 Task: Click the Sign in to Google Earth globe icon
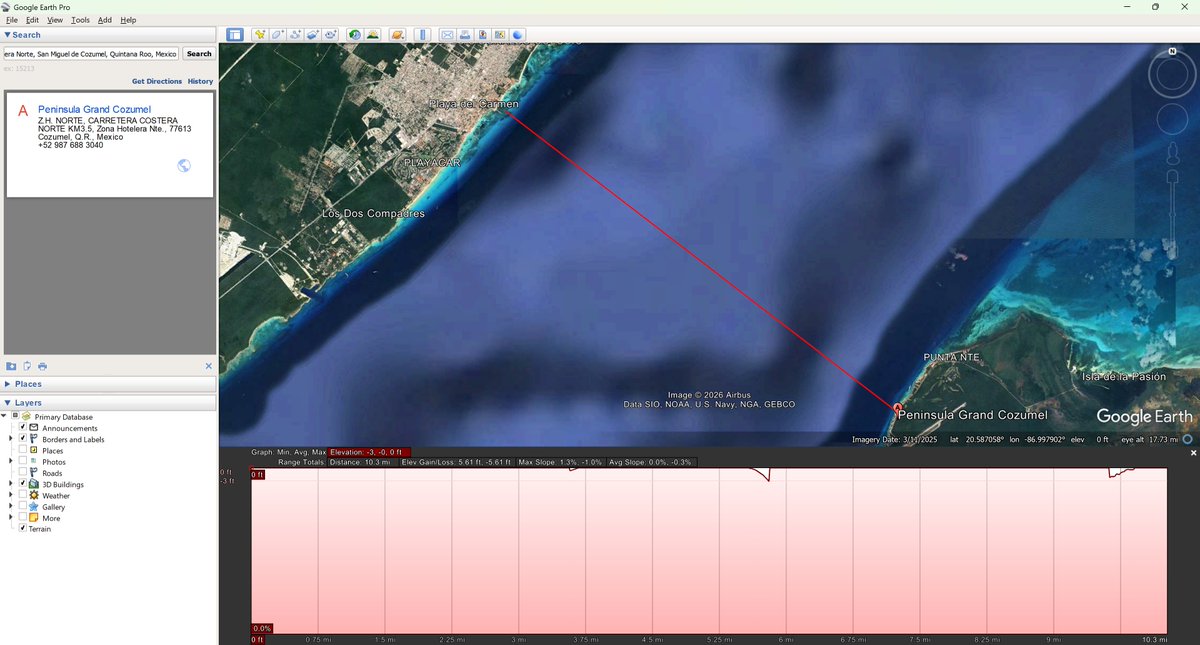[518, 34]
